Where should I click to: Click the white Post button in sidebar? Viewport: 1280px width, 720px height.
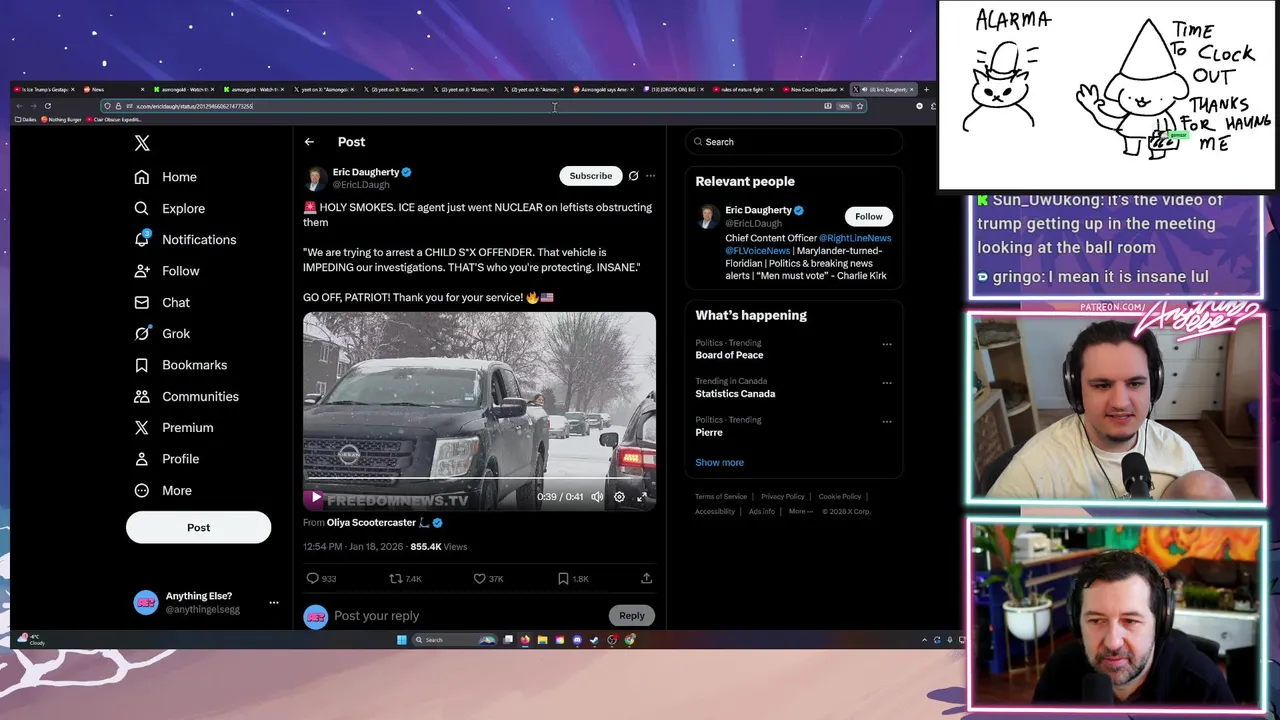pyautogui.click(x=198, y=527)
